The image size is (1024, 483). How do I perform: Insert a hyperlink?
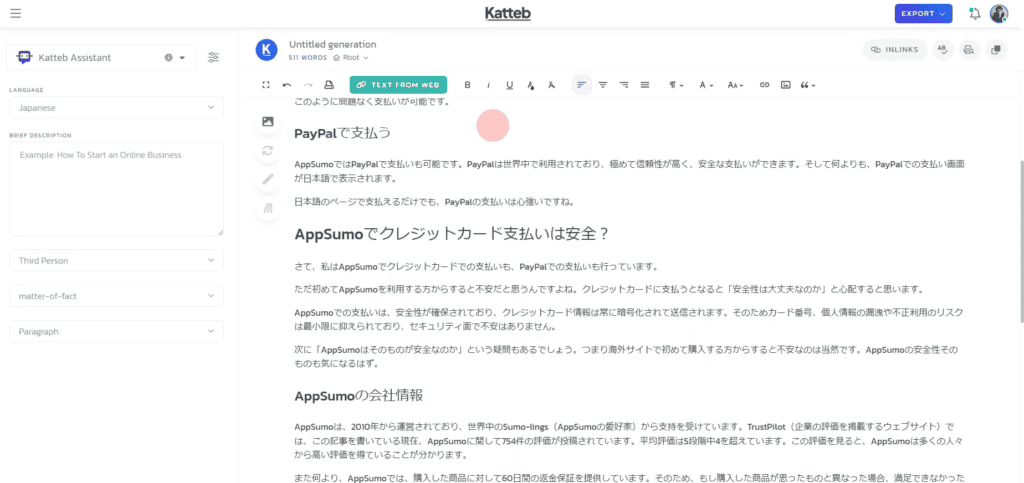point(764,85)
